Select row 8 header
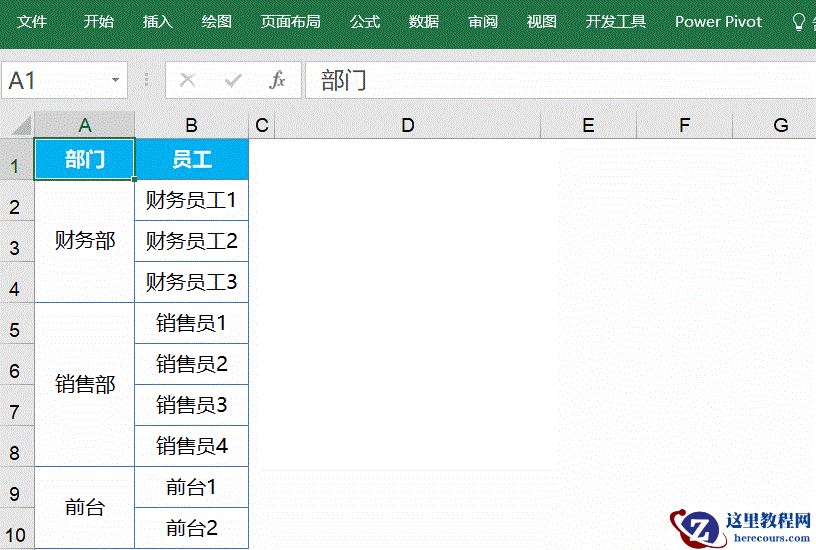Viewport: 816px width, 550px height. (17, 446)
